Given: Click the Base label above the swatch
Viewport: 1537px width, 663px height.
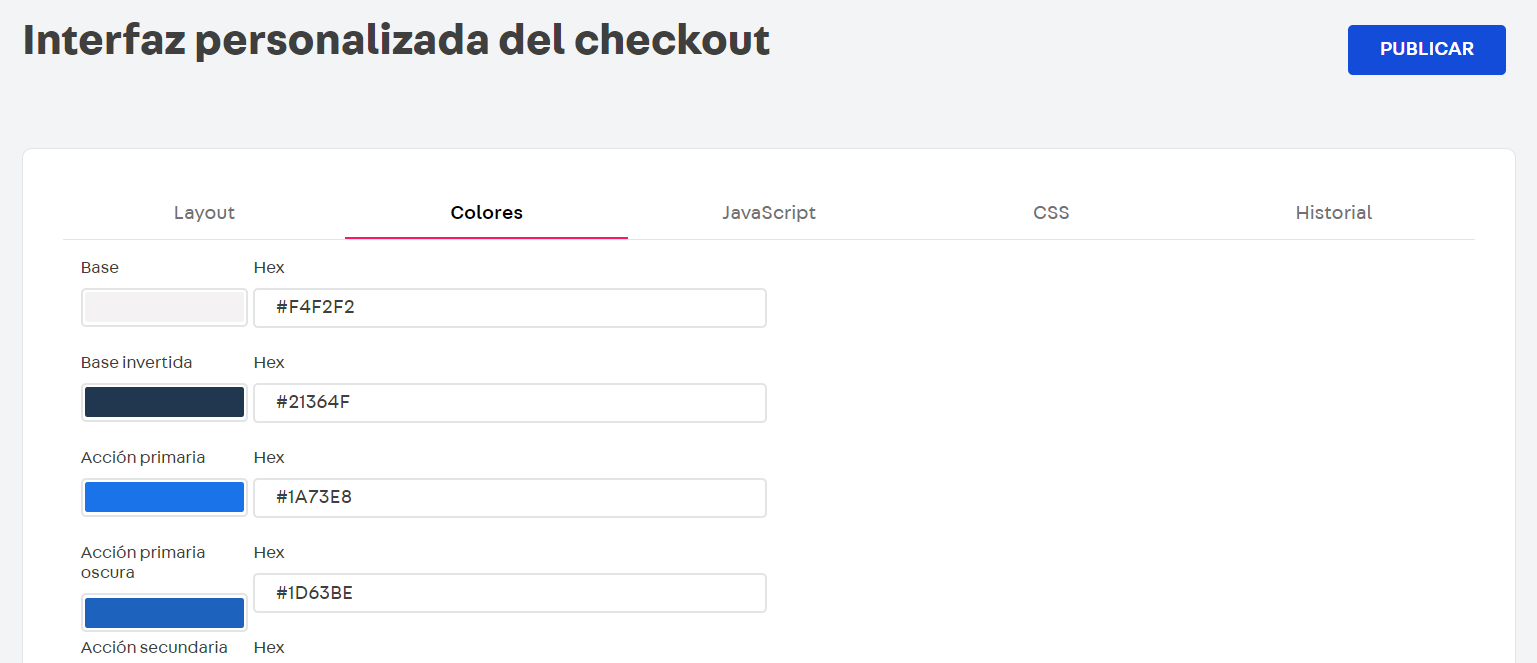Looking at the screenshot, I should [99, 267].
